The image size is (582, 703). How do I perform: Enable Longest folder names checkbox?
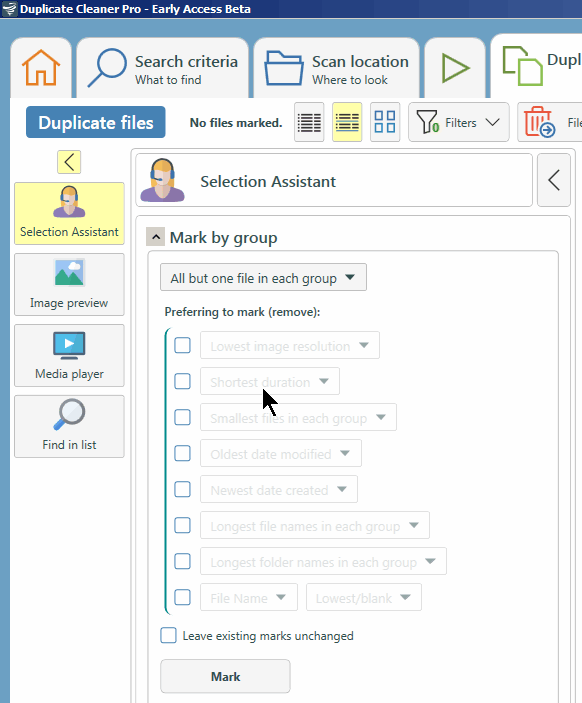click(182, 561)
